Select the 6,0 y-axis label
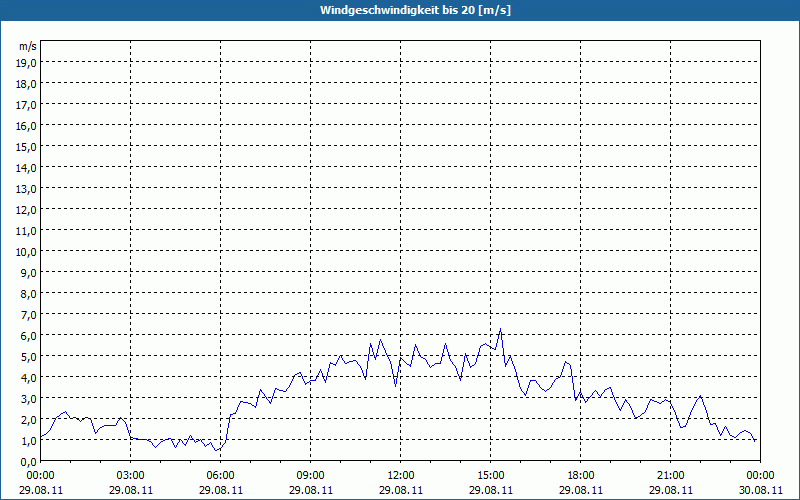800x500 pixels. click(x=29, y=336)
